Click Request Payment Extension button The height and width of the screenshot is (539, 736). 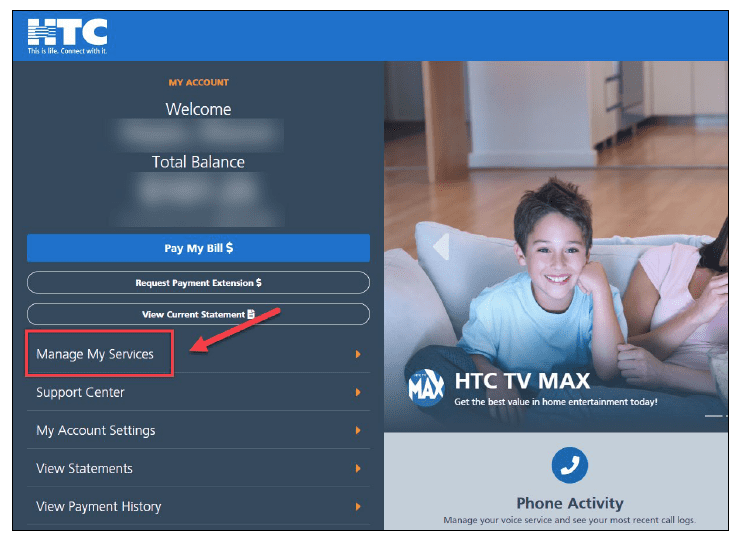point(198,283)
